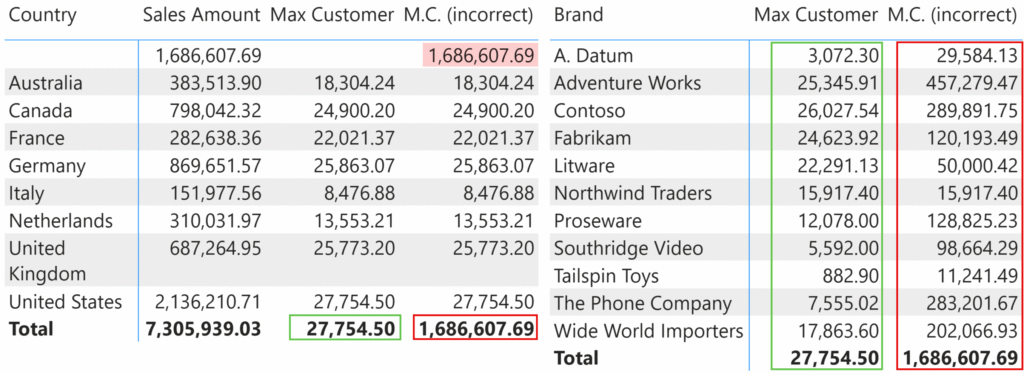Click the Contoso brand label
This screenshot has width=1024, height=374.
589,111
